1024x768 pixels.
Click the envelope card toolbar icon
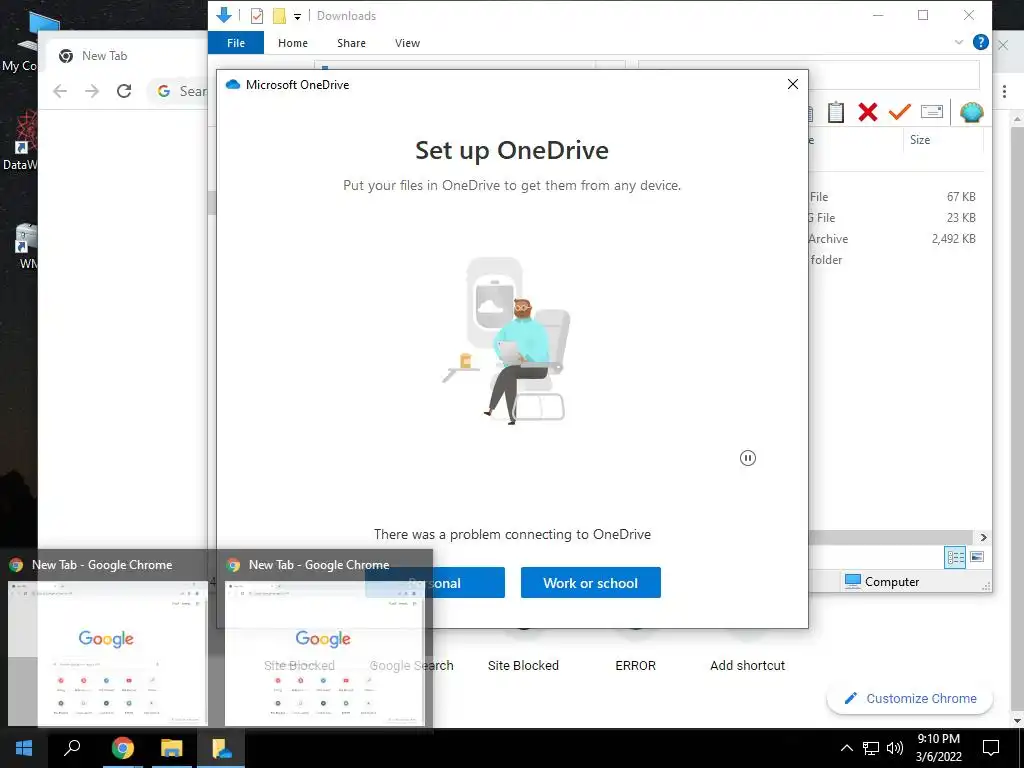pyautogui.click(x=932, y=112)
